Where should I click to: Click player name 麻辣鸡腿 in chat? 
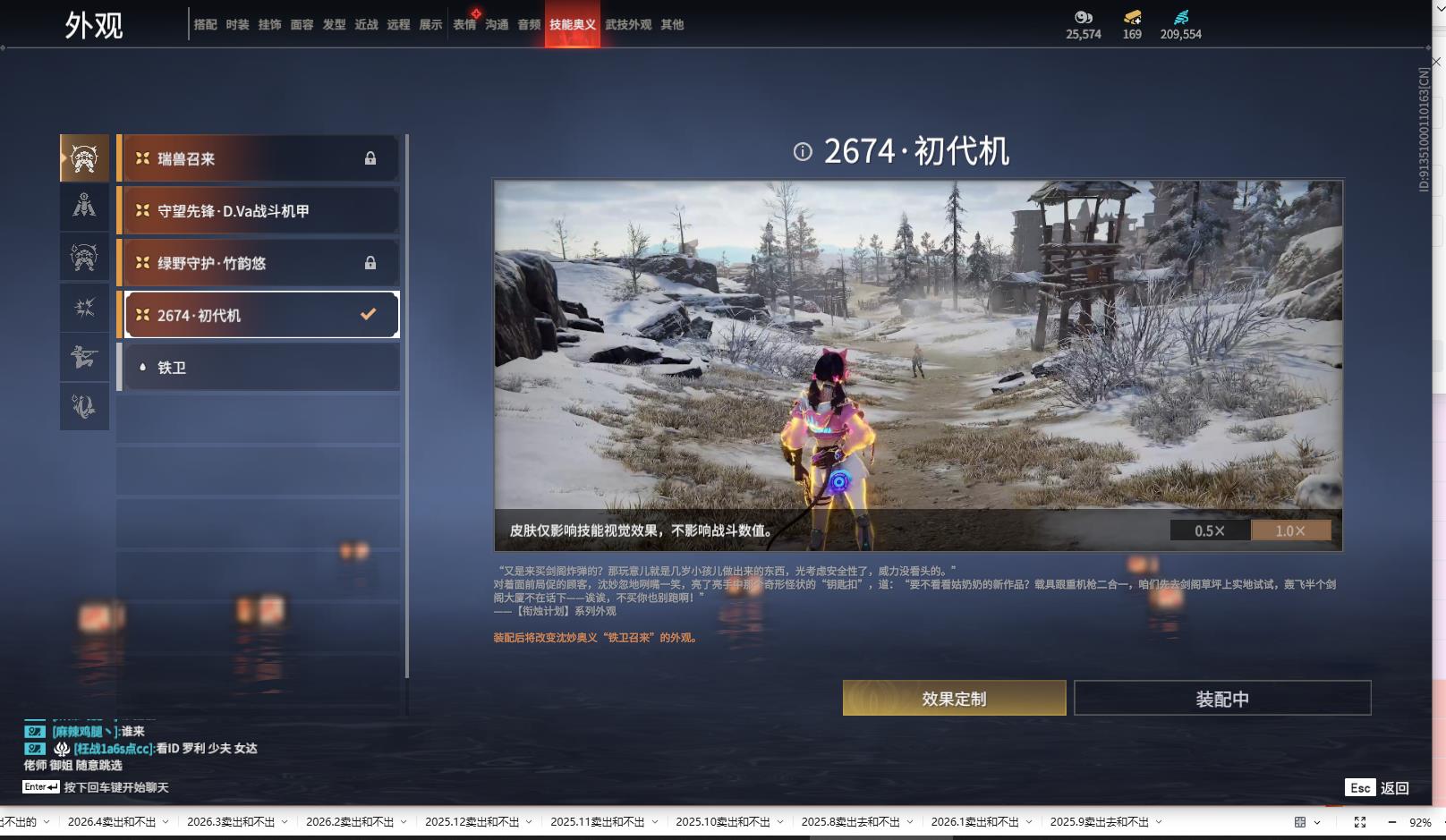[83, 732]
